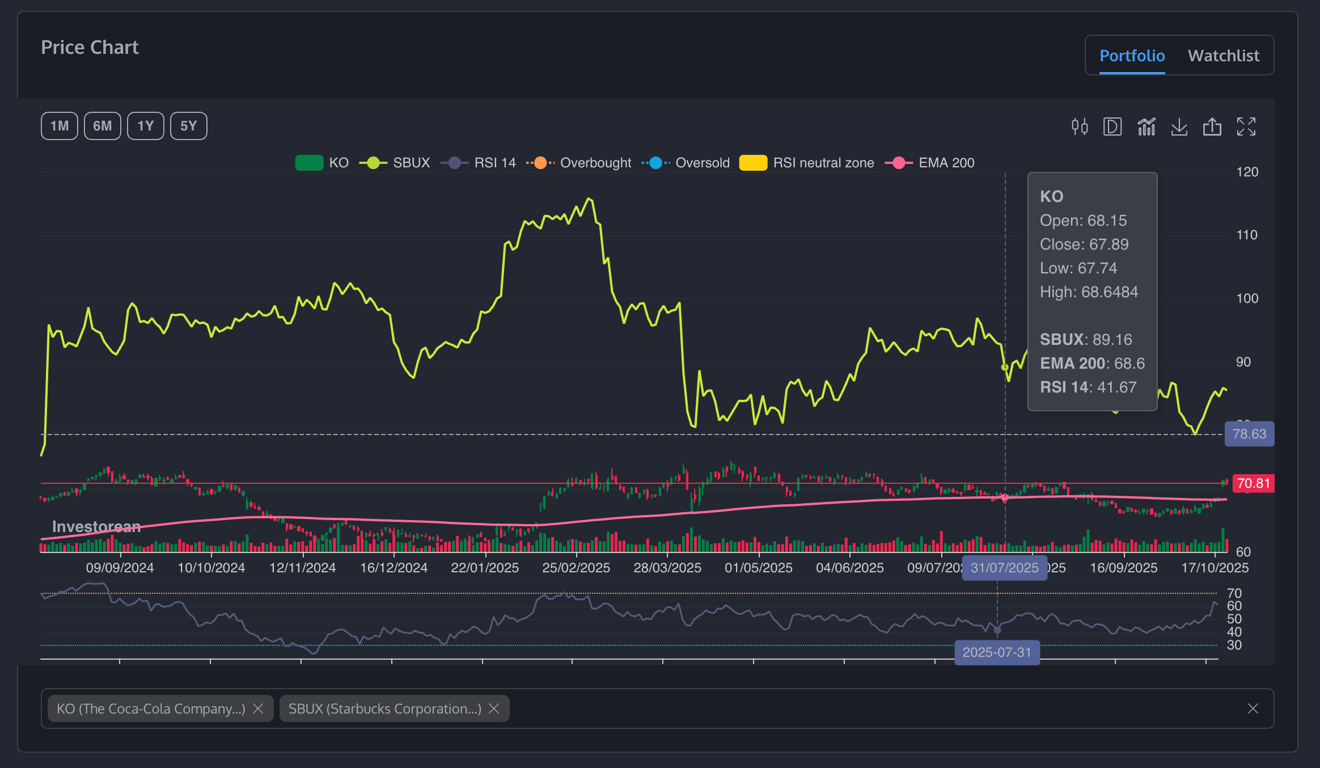Expand chart to fullscreen
This screenshot has height=768, width=1320.
point(1246,127)
